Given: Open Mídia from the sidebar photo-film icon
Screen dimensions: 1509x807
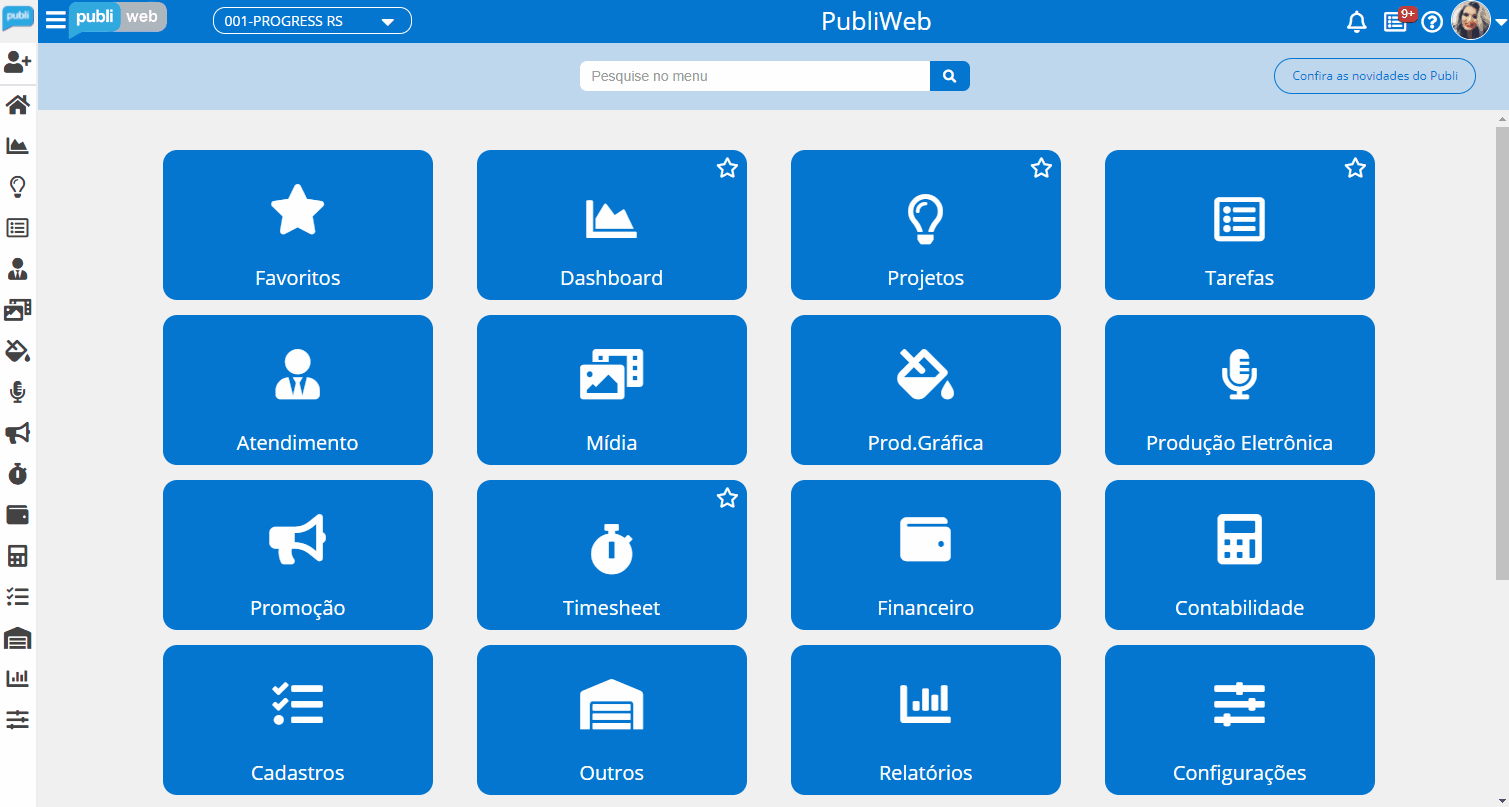Looking at the screenshot, I should (x=17, y=310).
